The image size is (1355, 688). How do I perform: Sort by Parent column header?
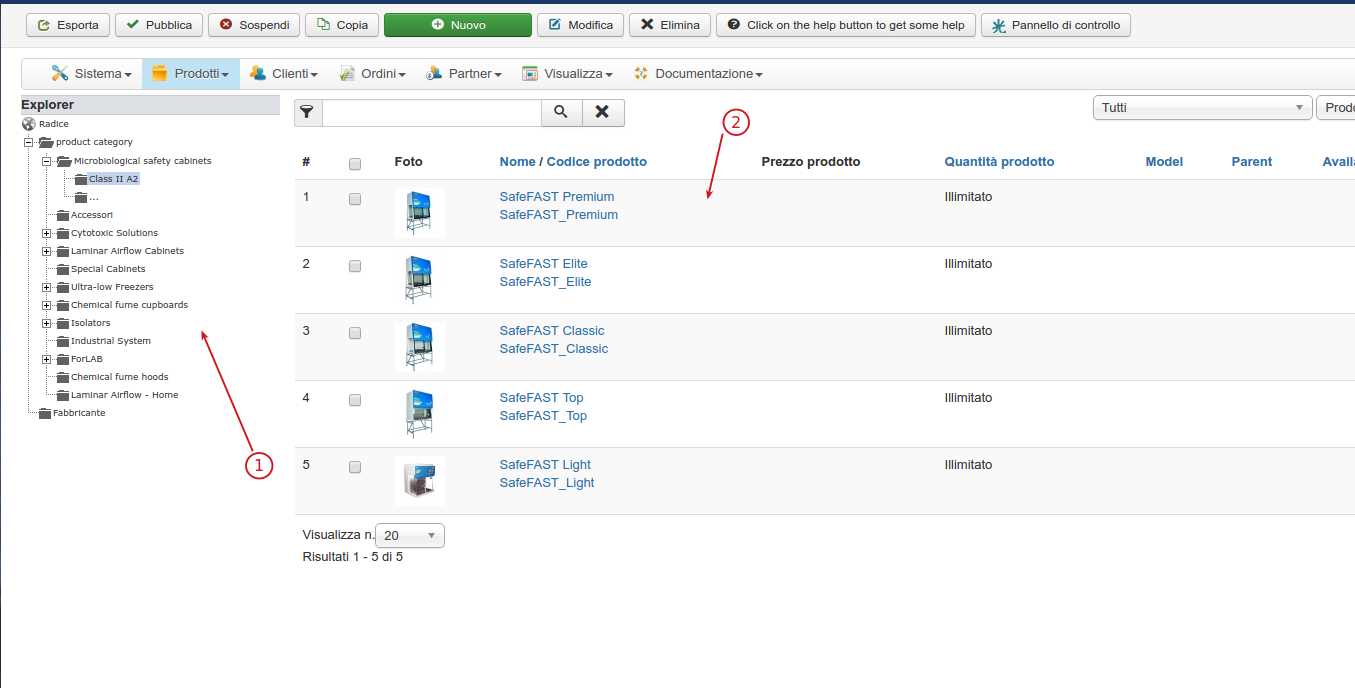tap(1252, 162)
